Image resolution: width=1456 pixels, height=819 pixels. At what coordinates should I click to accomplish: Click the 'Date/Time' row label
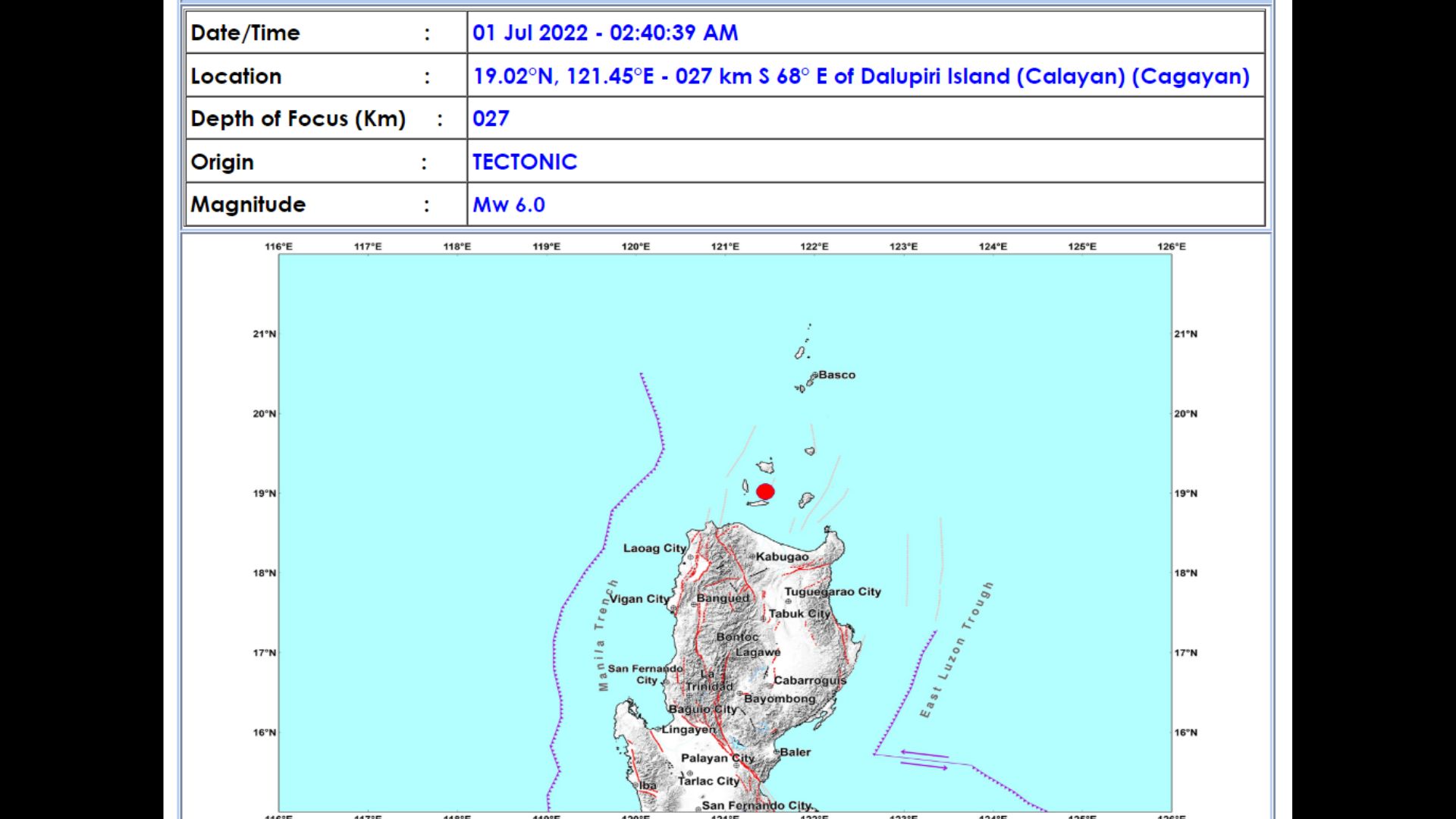[245, 33]
